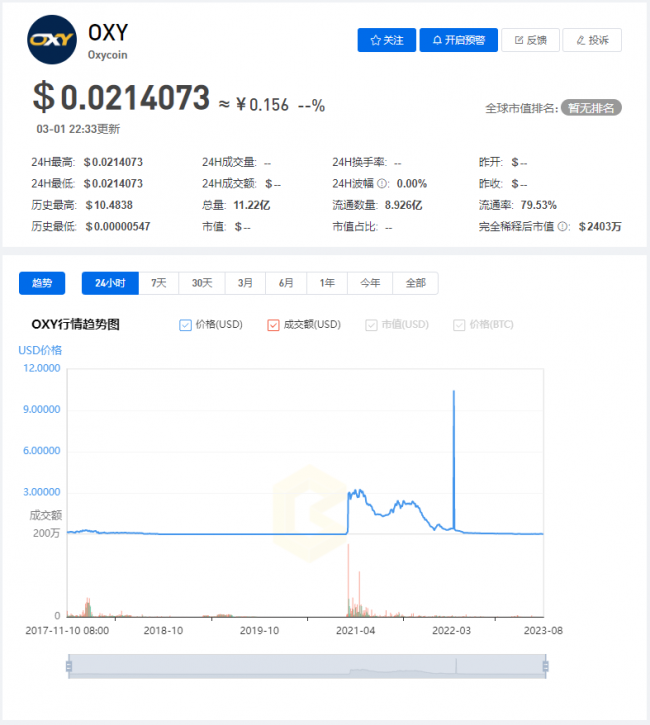The image size is (650, 725).
Task: Enable the 市值(USD) series checkbox
Action: tap(371, 325)
